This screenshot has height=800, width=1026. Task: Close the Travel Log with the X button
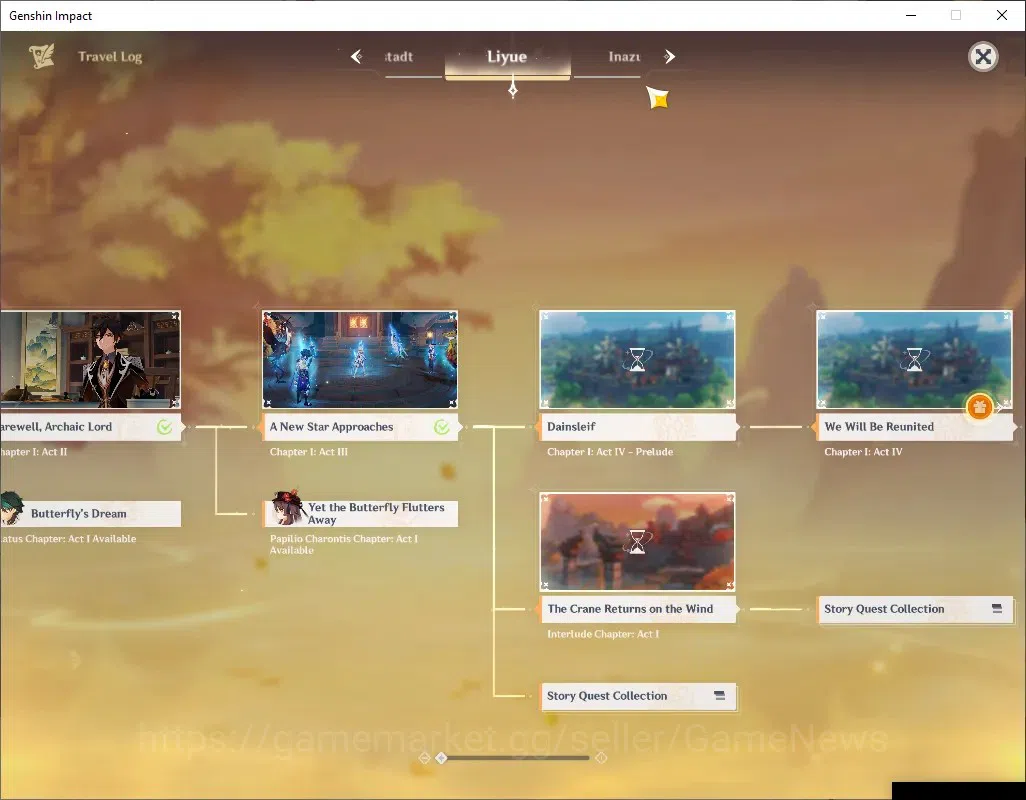pos(983,57)
